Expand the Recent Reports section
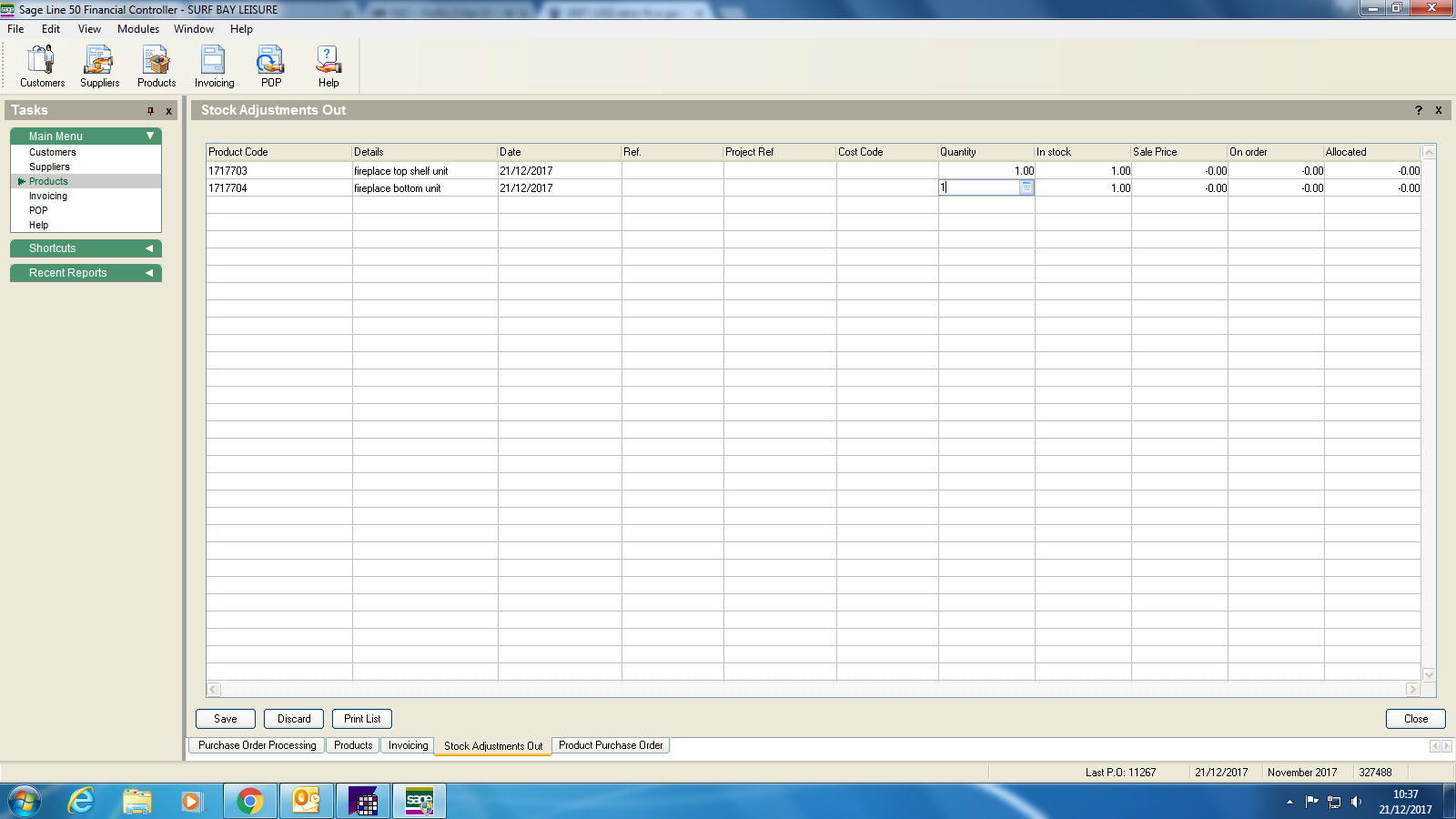 [x=149, y=273]
